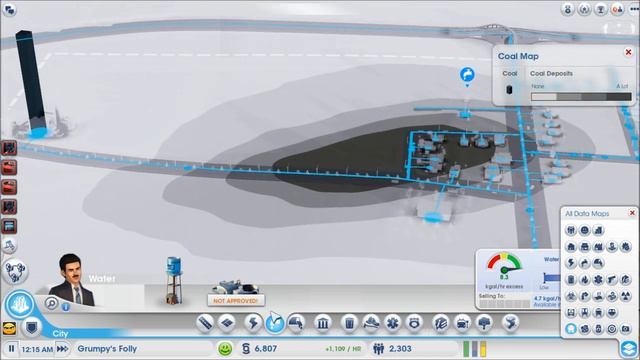640x360 pixels.
Task: Click the sunglasses face advisor icon
Action: [x=9, y=328]
